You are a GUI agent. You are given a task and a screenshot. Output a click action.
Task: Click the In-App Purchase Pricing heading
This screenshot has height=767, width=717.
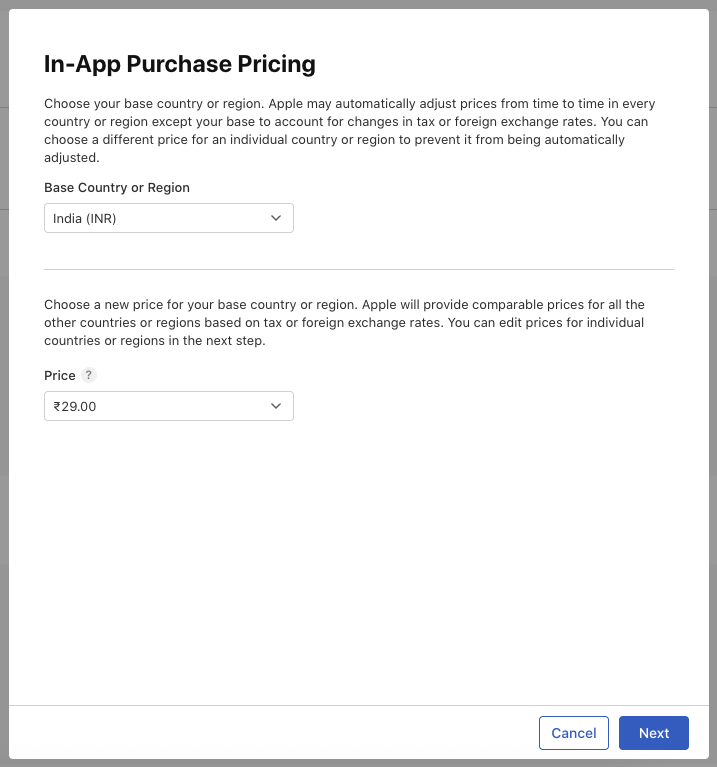click(180, 65)
